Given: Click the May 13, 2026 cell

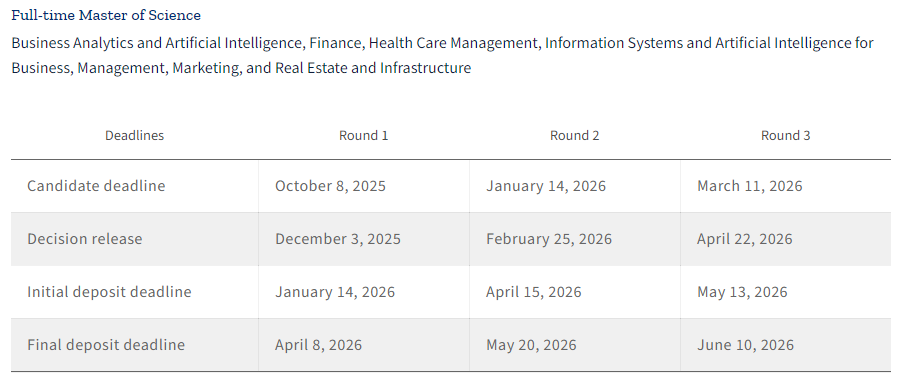Looking at the screenshot, I should [x=742, y=292].
